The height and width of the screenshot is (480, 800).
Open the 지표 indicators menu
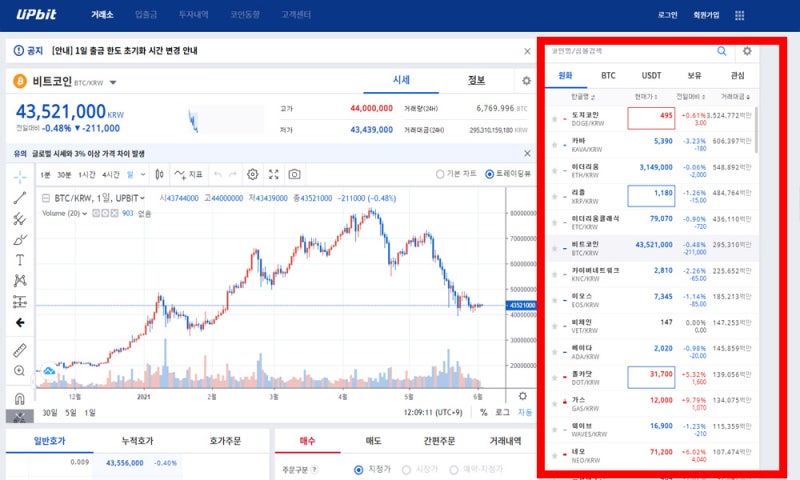(189, 174)
